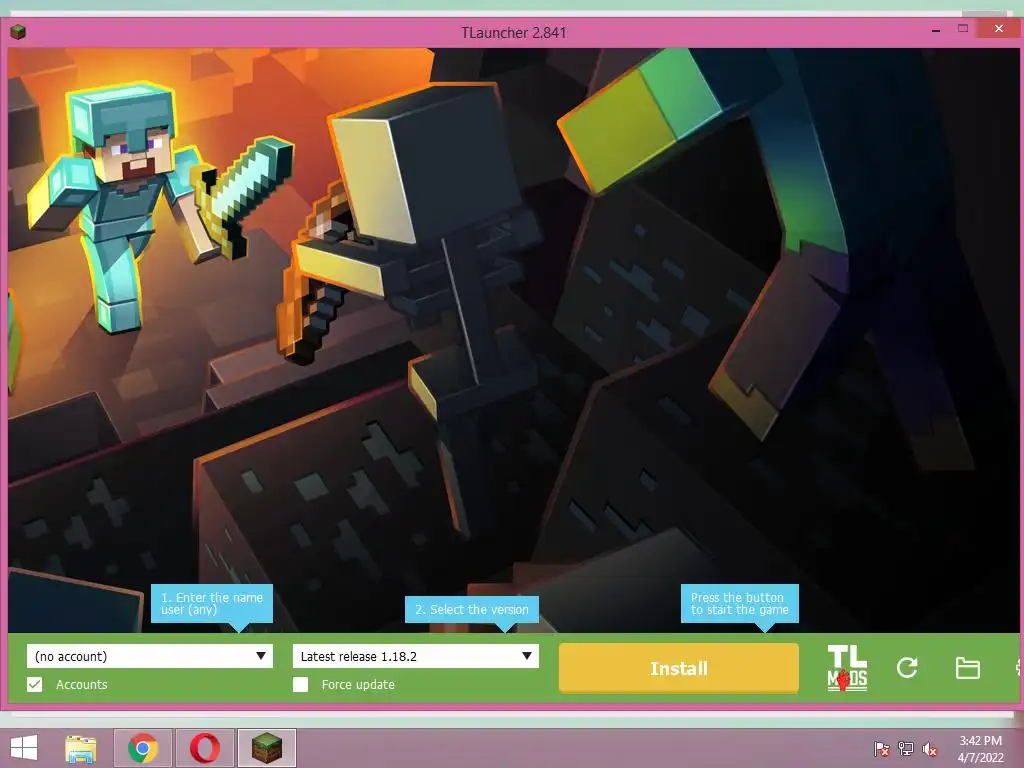Screen dimensions: 1024x768
Task: Click the muted volume tray icon
Action: click(x=930, y=749)
